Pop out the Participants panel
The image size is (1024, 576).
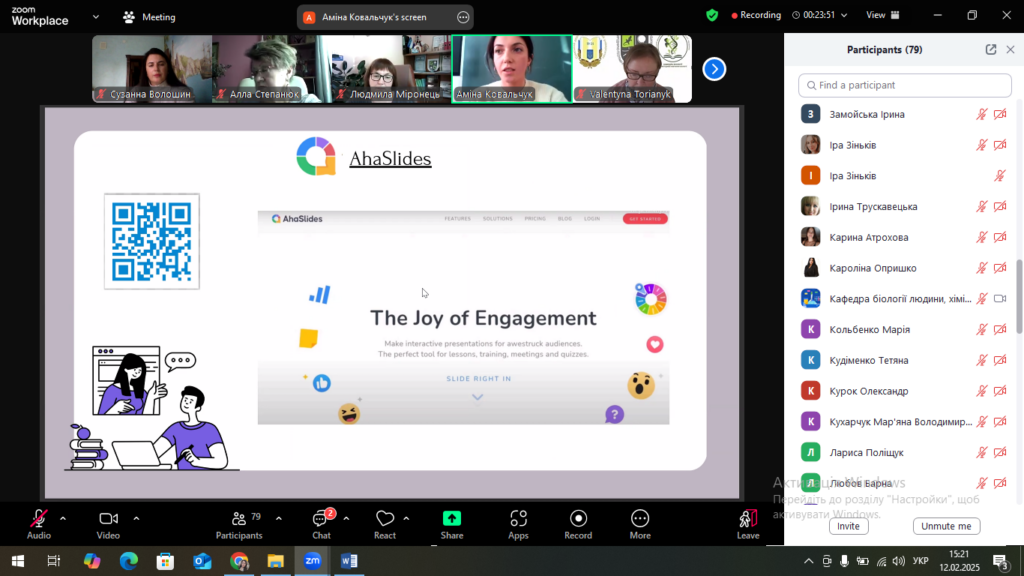pos(991,50)
